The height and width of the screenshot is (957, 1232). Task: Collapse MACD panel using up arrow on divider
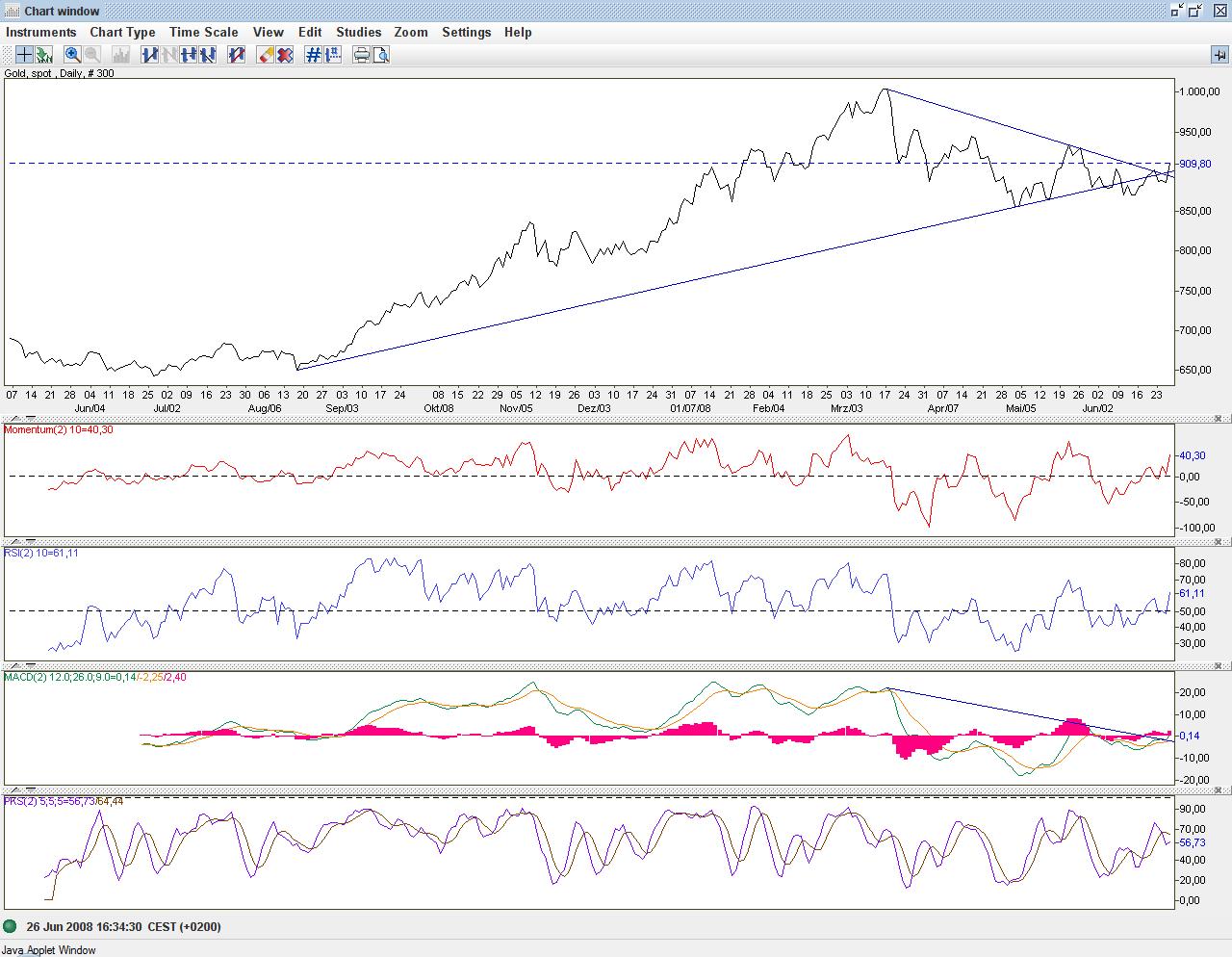coord(16,666)
